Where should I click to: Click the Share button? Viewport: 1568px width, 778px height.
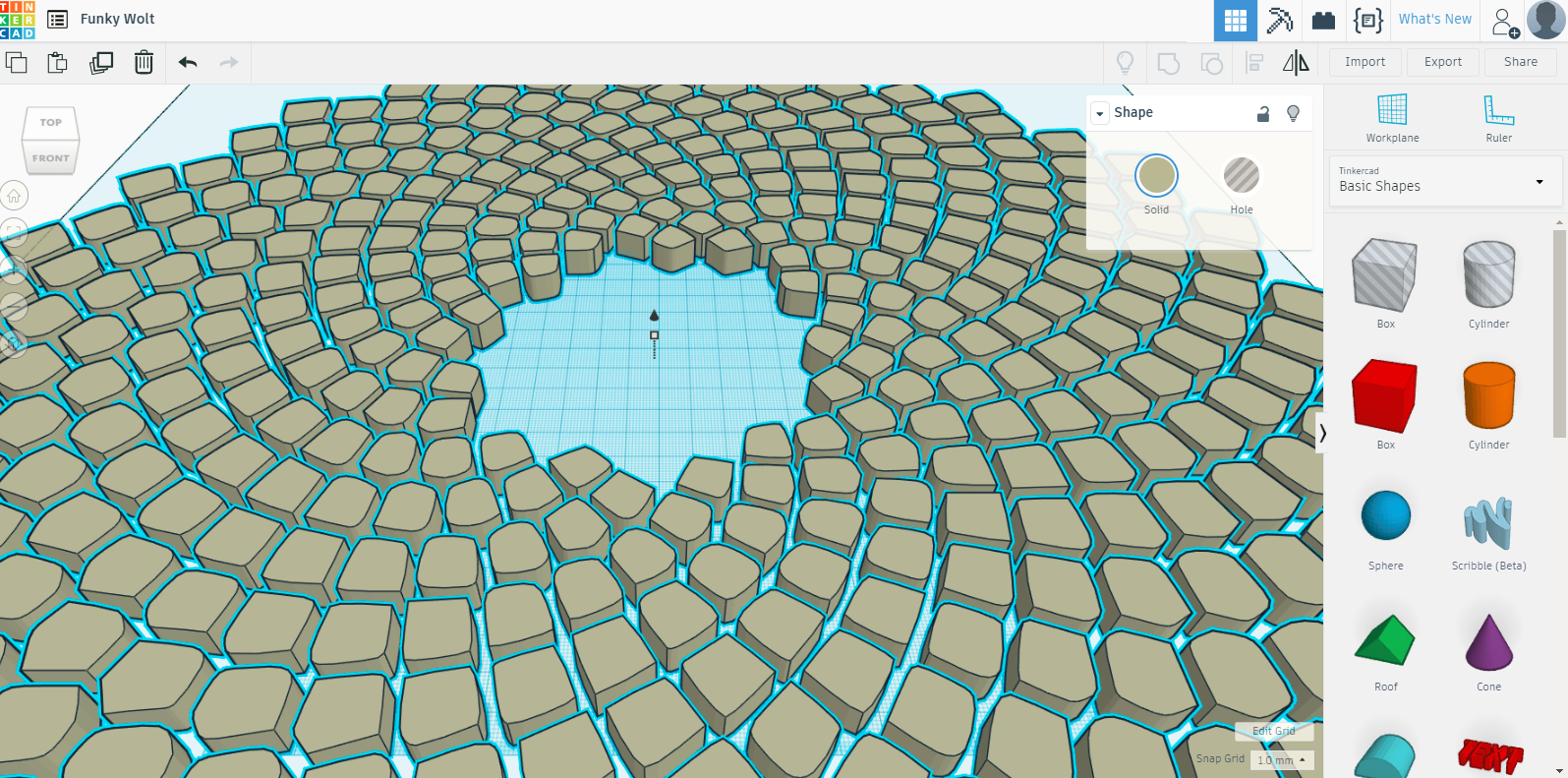click(1521, 62)
